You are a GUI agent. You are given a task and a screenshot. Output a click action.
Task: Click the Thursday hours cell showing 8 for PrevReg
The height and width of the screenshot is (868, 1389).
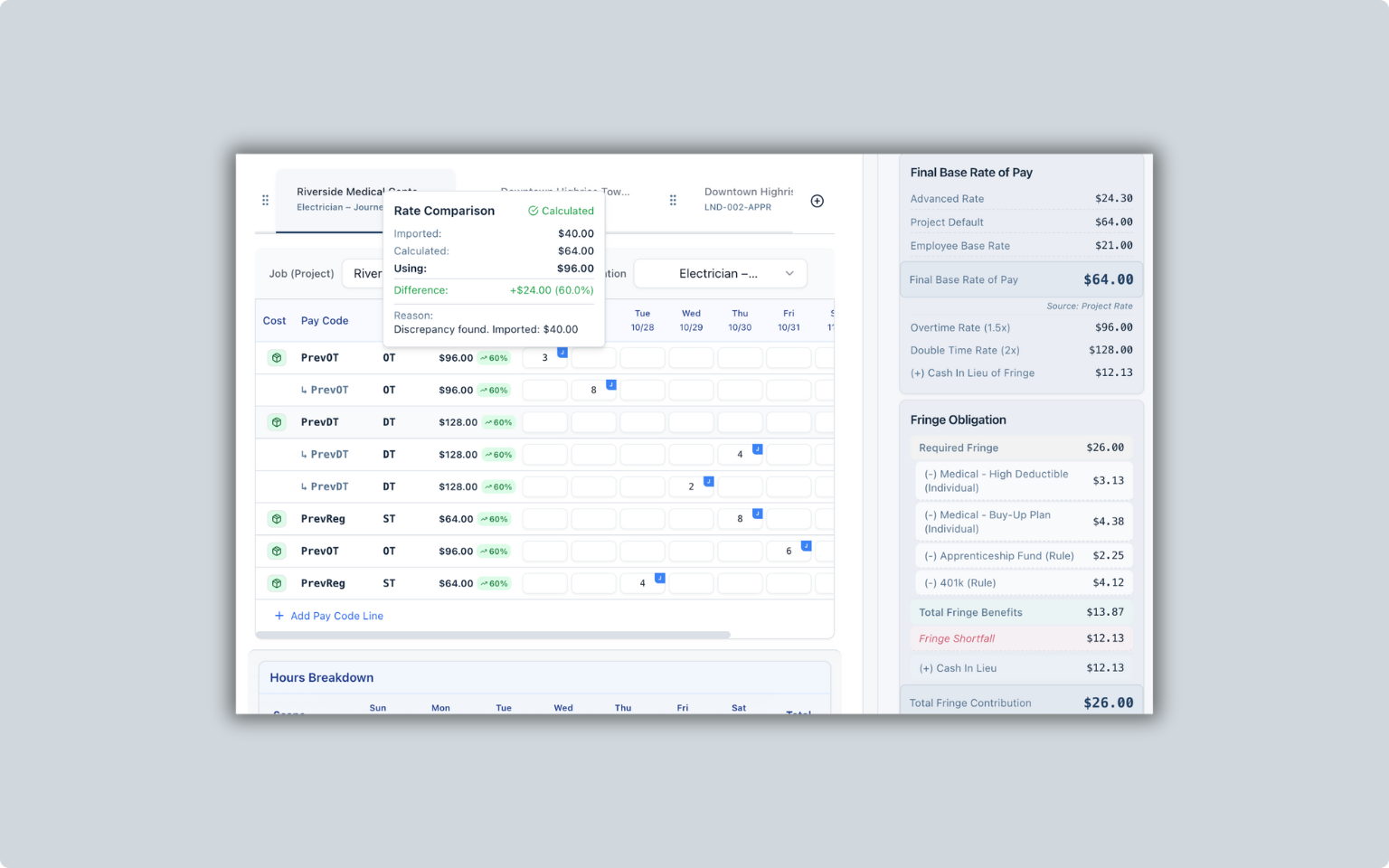tap(740, 519)
